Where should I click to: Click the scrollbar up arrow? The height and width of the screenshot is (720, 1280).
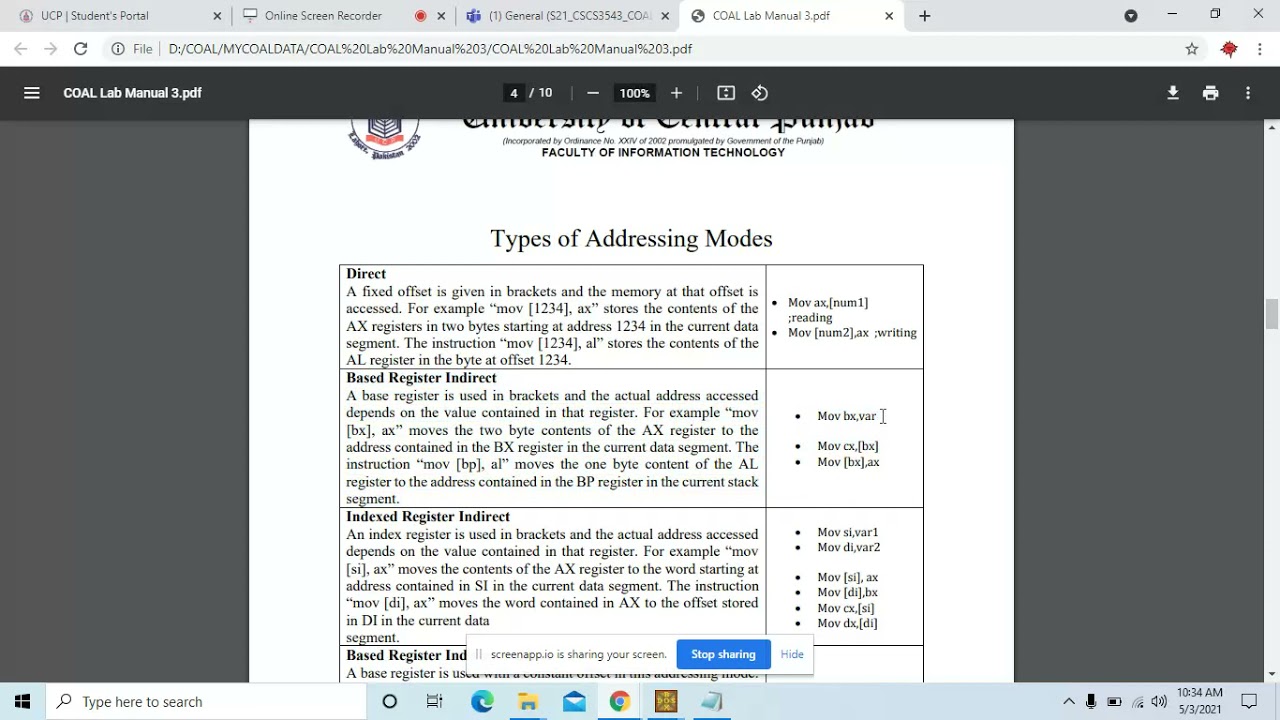pos(1272,127)
